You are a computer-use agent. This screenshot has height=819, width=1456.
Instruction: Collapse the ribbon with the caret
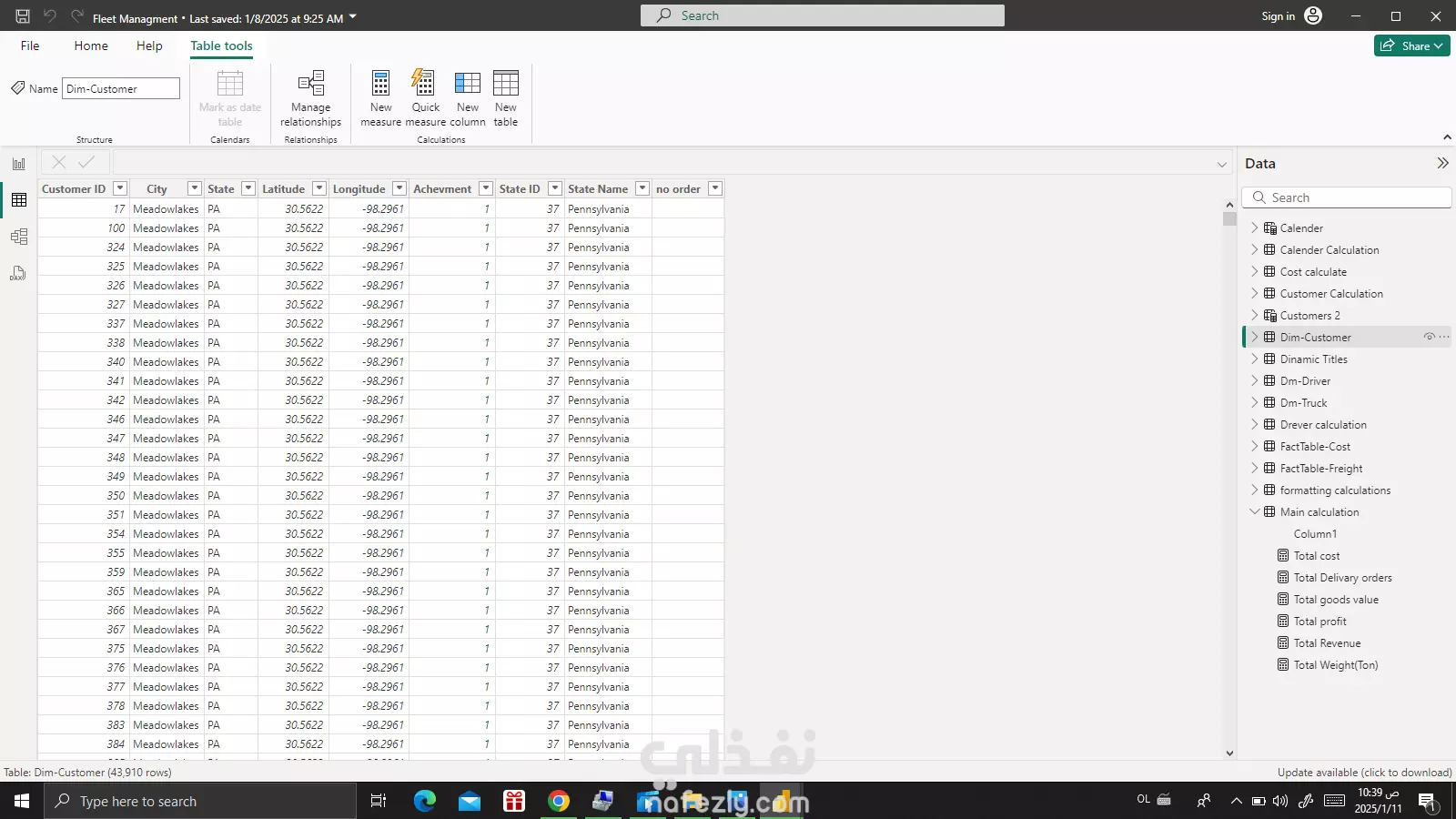click(x=1447, y=137)
